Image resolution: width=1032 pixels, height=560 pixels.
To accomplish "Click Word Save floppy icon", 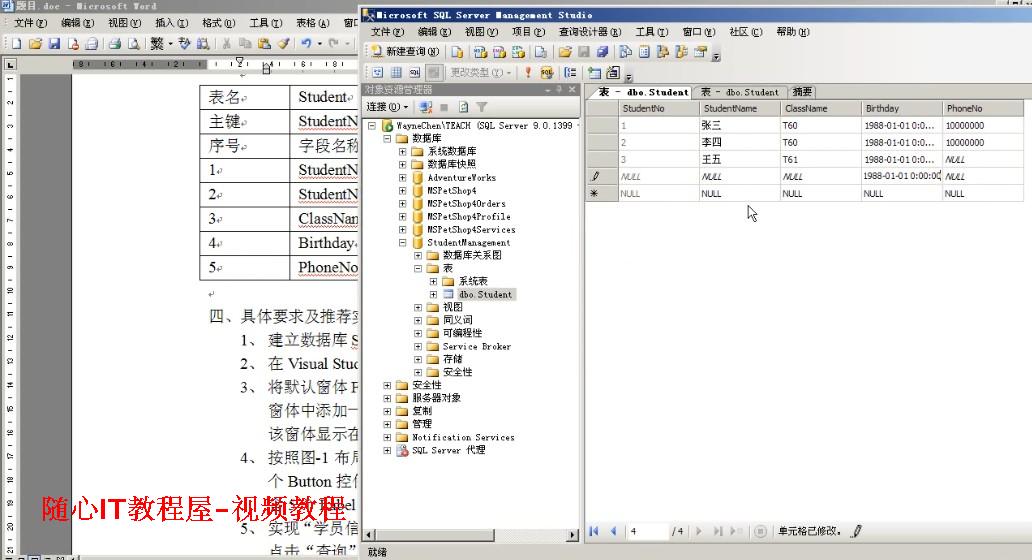I will coord(55,43).
